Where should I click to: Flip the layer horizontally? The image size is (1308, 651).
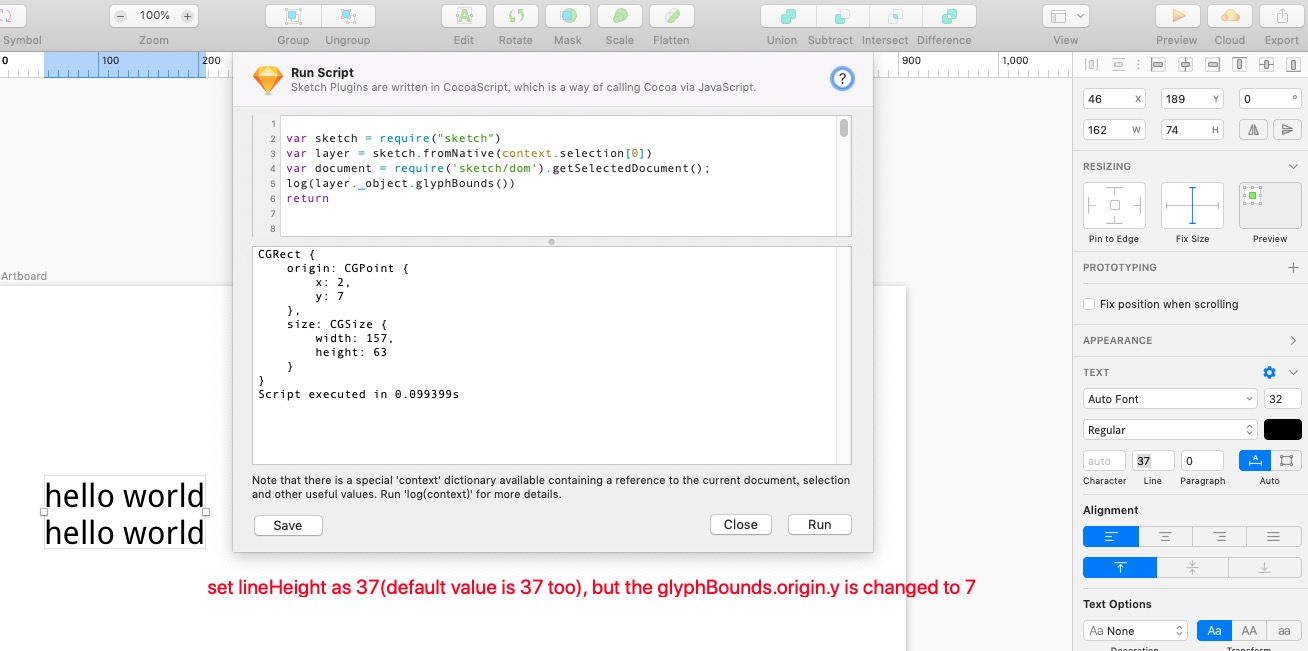tap(1252, 129)
